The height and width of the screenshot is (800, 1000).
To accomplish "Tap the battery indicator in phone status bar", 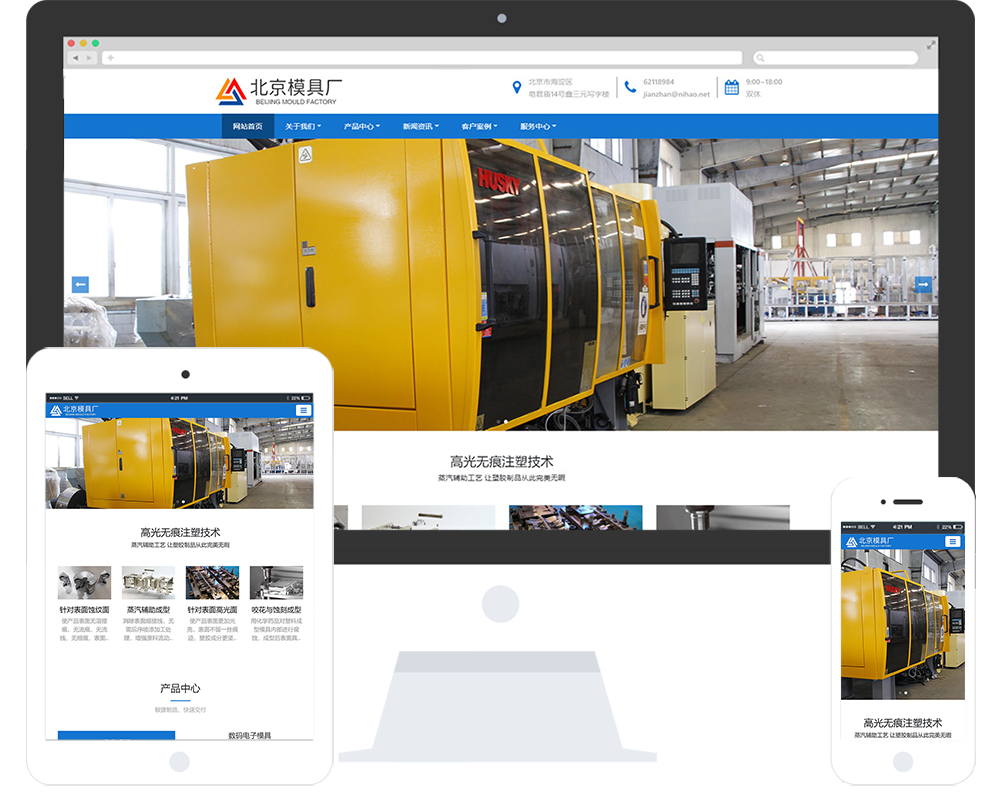I will pos(958,527).
